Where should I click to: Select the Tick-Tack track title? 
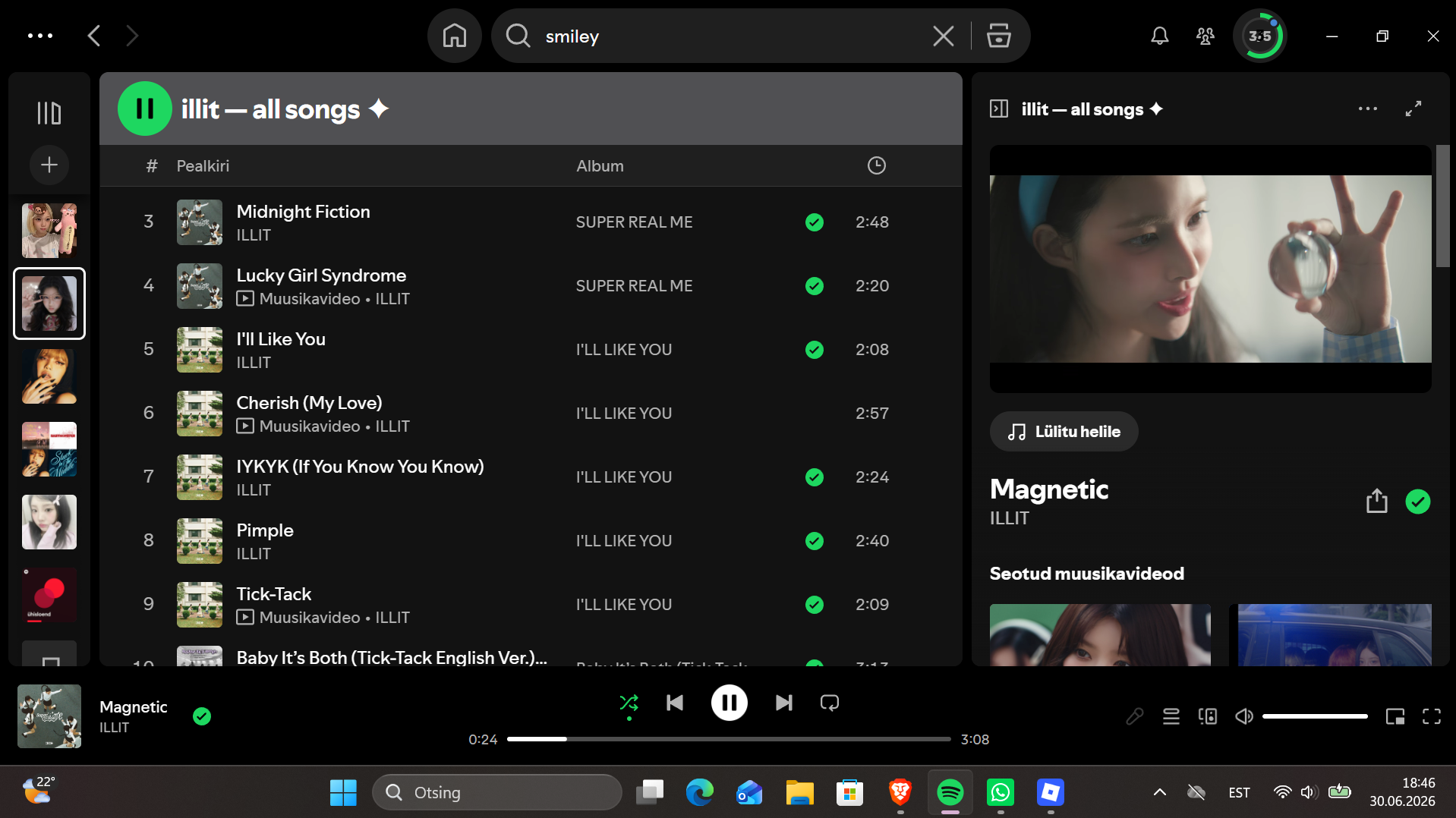(273, 594)
